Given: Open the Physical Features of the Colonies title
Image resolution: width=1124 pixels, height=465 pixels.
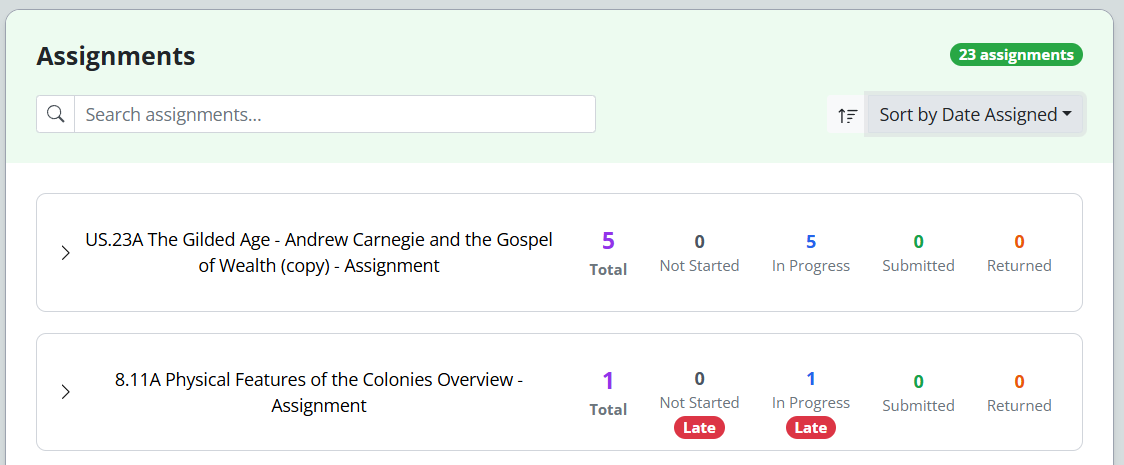Looking at the screenshot, I should coord(319,392).
